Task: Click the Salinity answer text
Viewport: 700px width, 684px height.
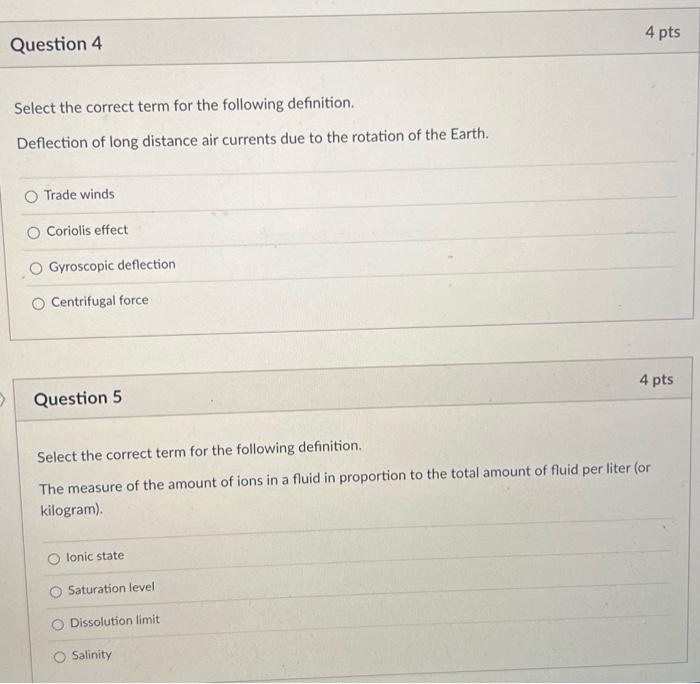Action: coord(92,655)
